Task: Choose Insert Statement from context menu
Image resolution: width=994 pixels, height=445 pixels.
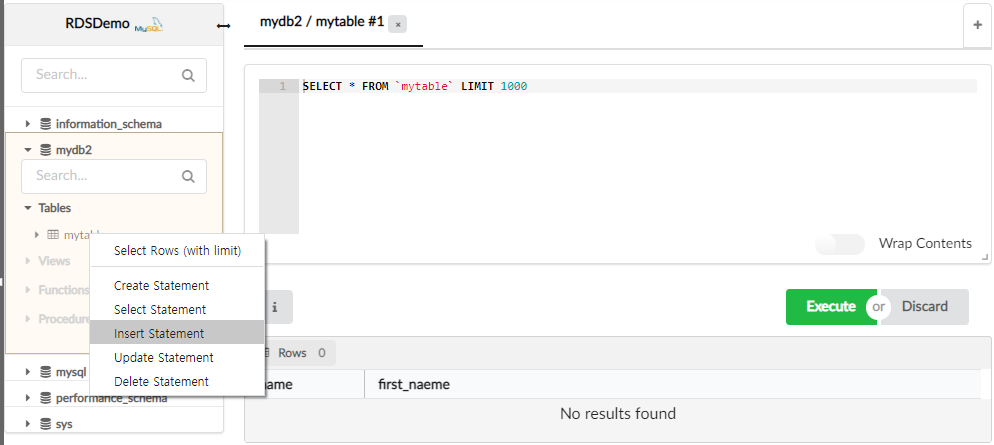Action: coord(178,333)
